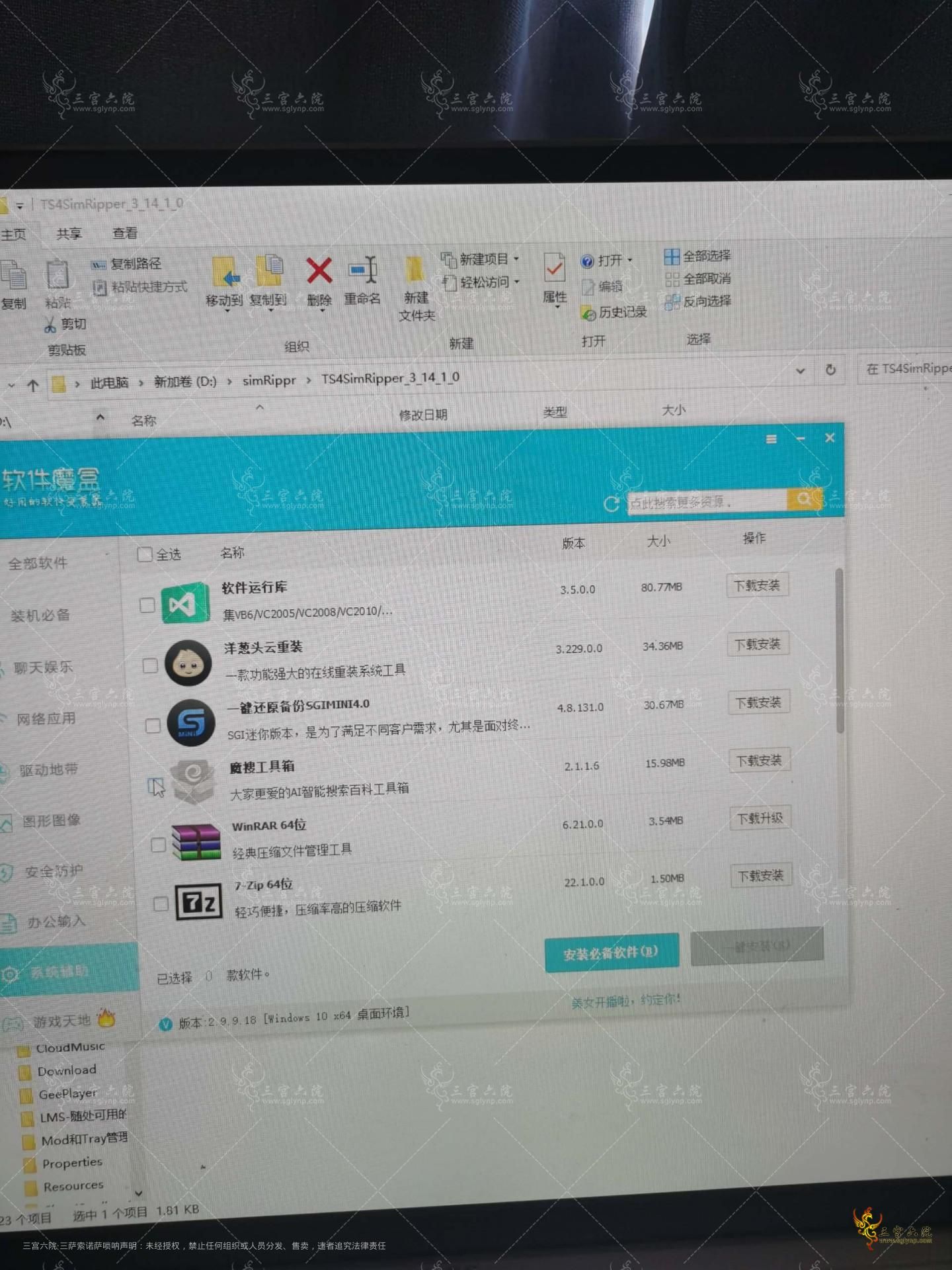Expand the 轻松访问 dropdown
The width and height of the screenshot is (952, 1270).
pos(517,282)
